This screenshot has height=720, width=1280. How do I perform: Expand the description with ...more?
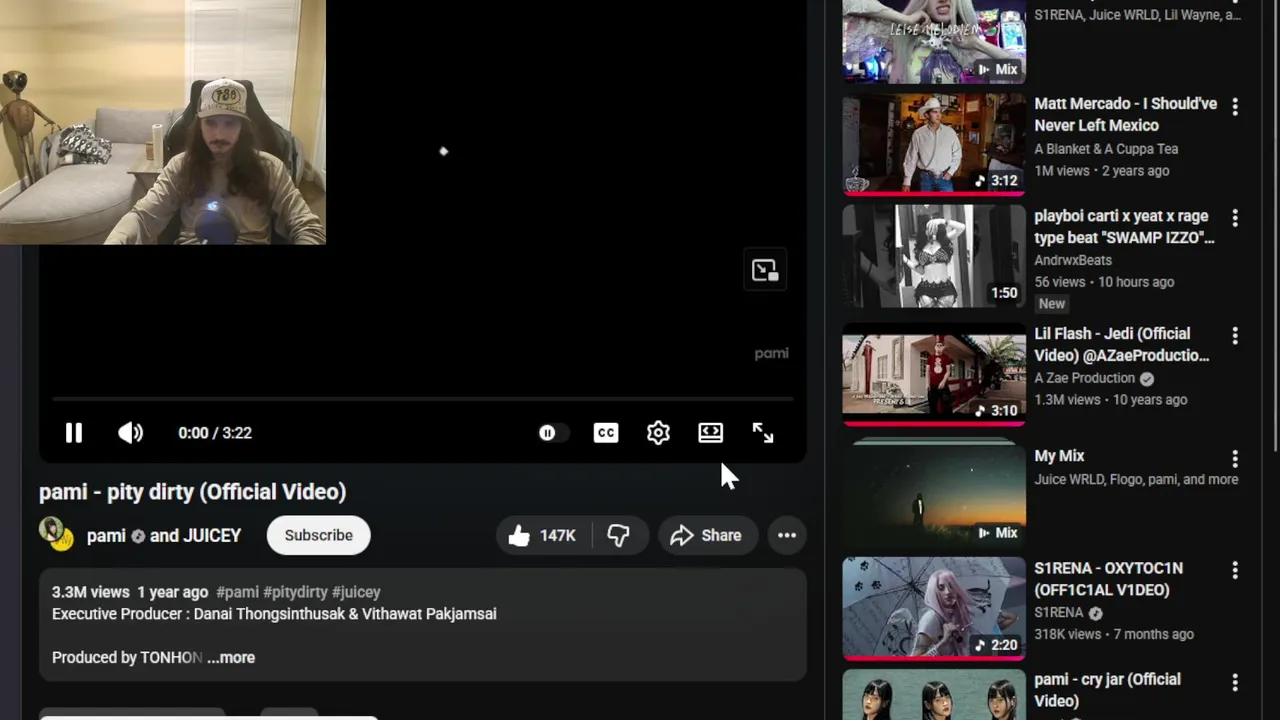[x=231, y=657]
